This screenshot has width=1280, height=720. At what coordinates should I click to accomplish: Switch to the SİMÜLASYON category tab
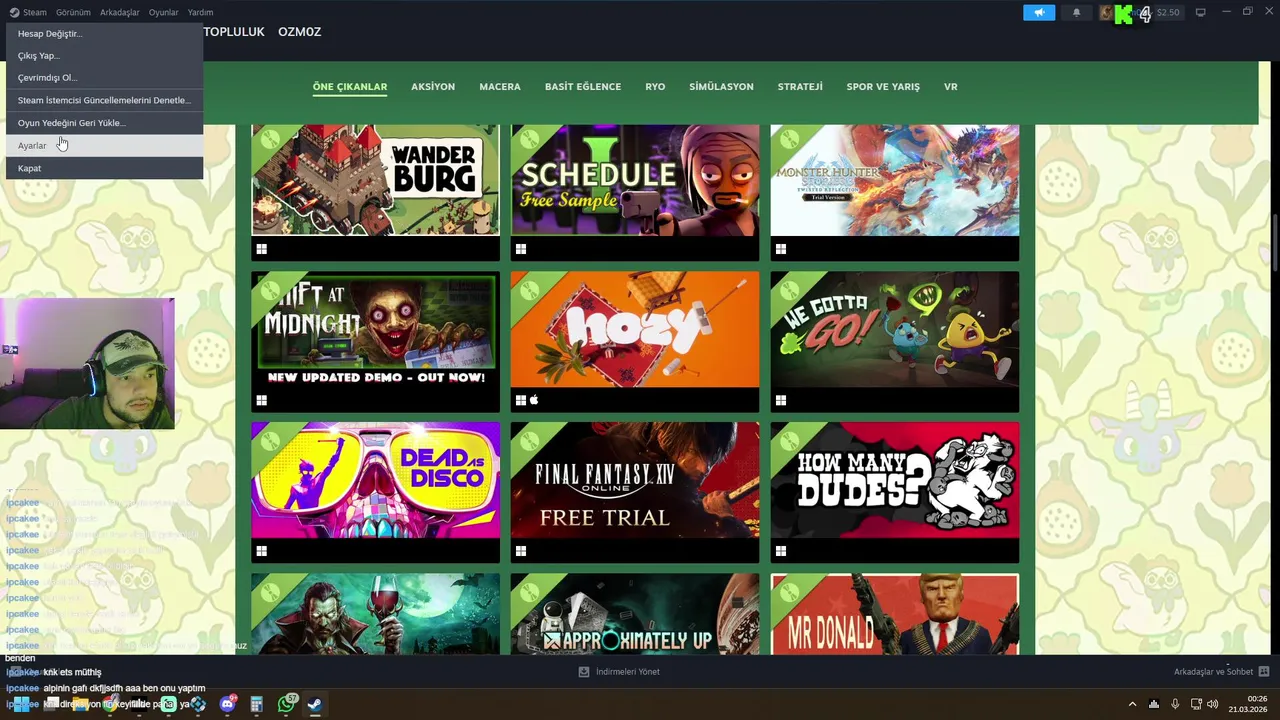[721, 87]
